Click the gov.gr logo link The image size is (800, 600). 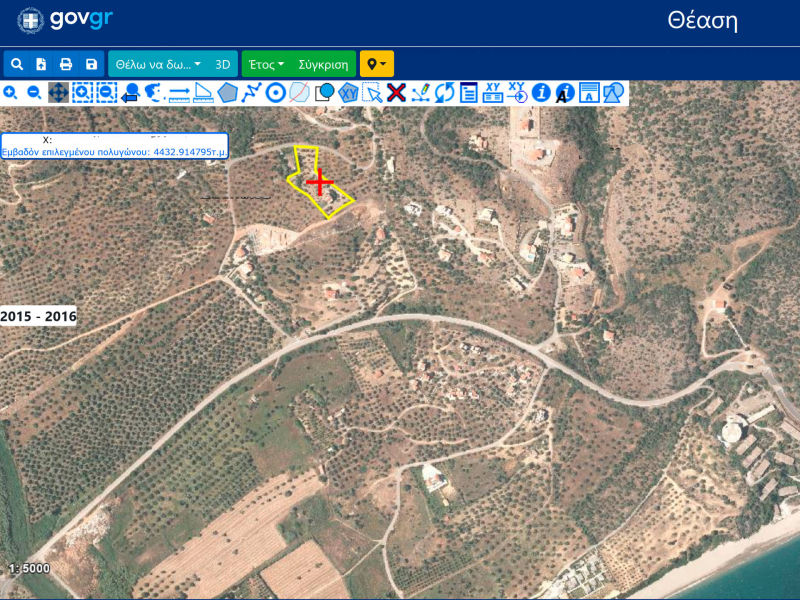click(x=65, y=20)
